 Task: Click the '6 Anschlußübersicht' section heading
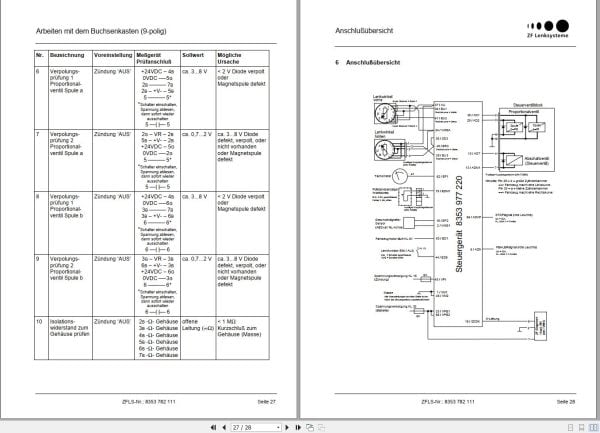pyautogui.click(x=368, y=62)
